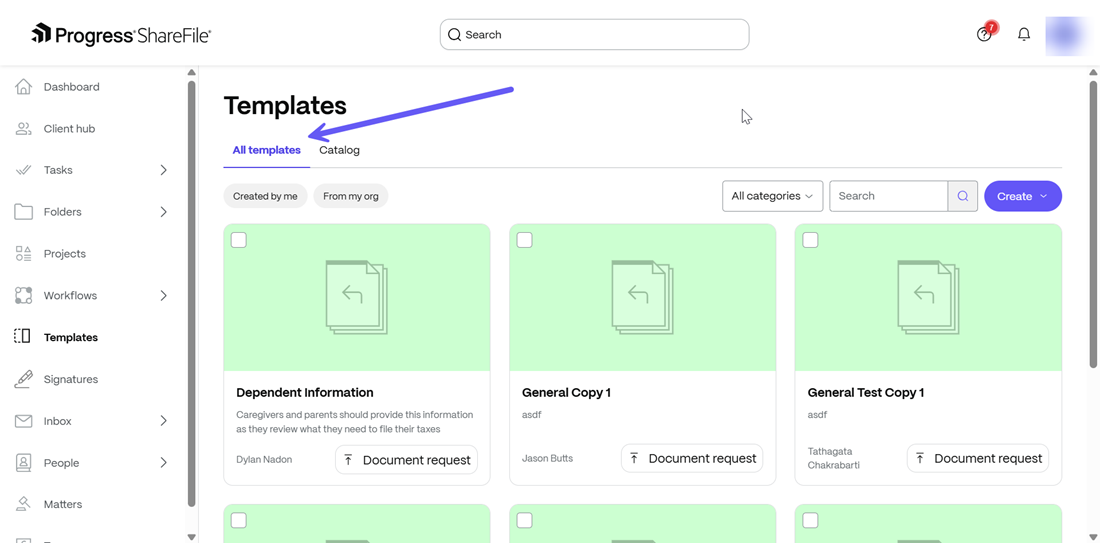Click the upload icon in General Copy 1's Document request

pyautogui.click(x=633, y=459)
